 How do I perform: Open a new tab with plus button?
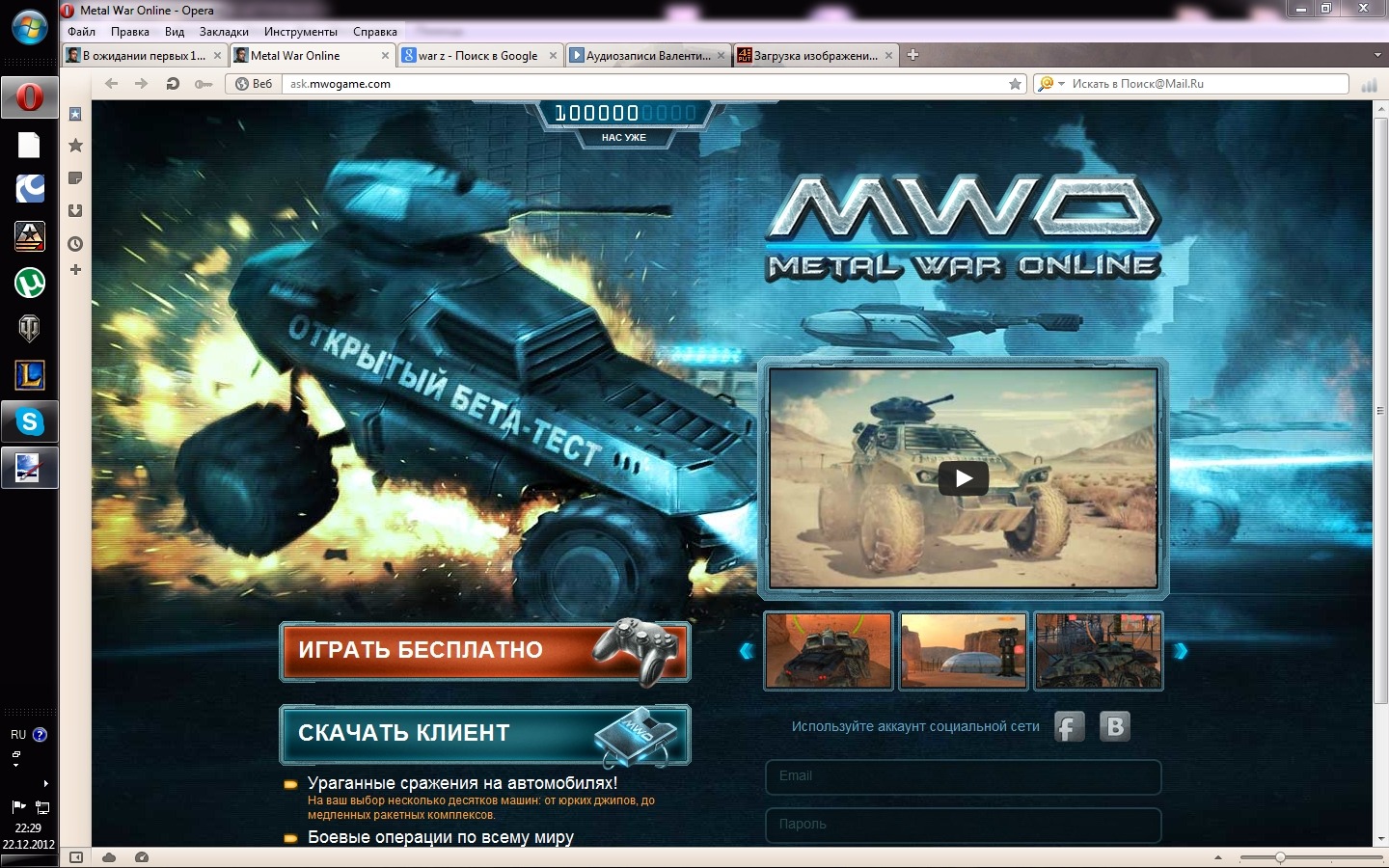pos(912,55)
